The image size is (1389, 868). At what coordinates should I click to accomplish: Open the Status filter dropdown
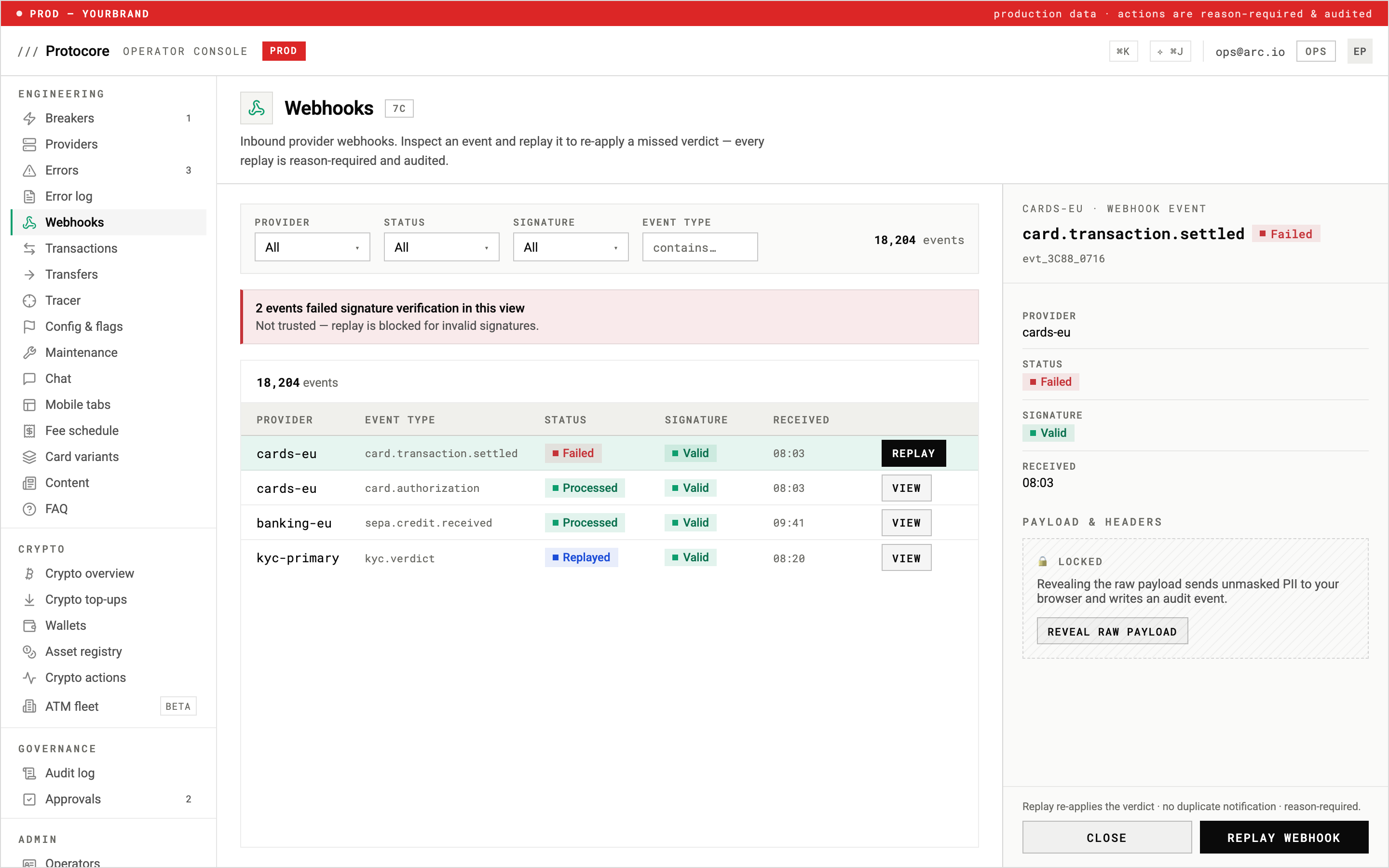click(x=441, y=247)
